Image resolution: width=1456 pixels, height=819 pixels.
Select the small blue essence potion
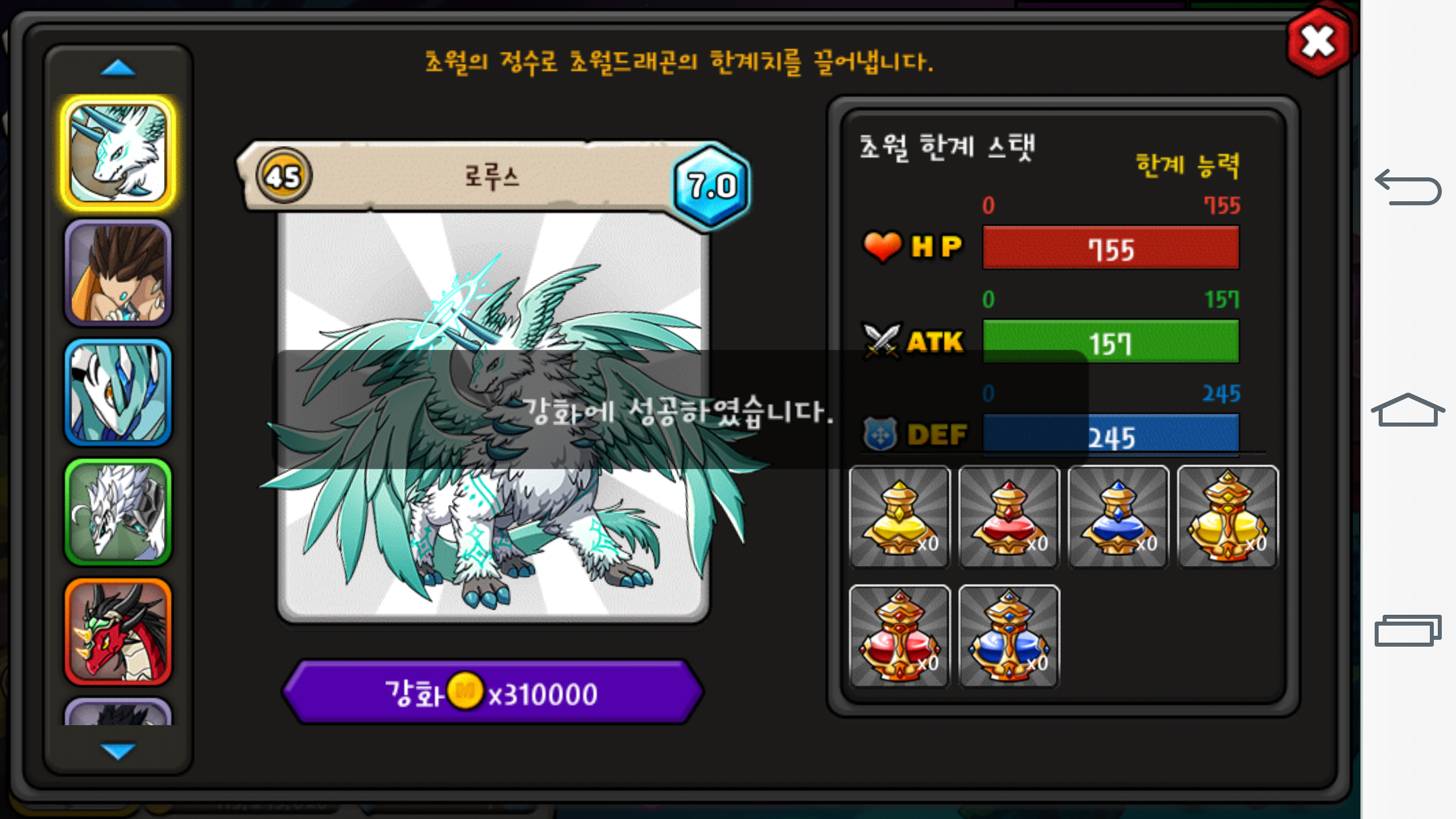[1118, 516]
